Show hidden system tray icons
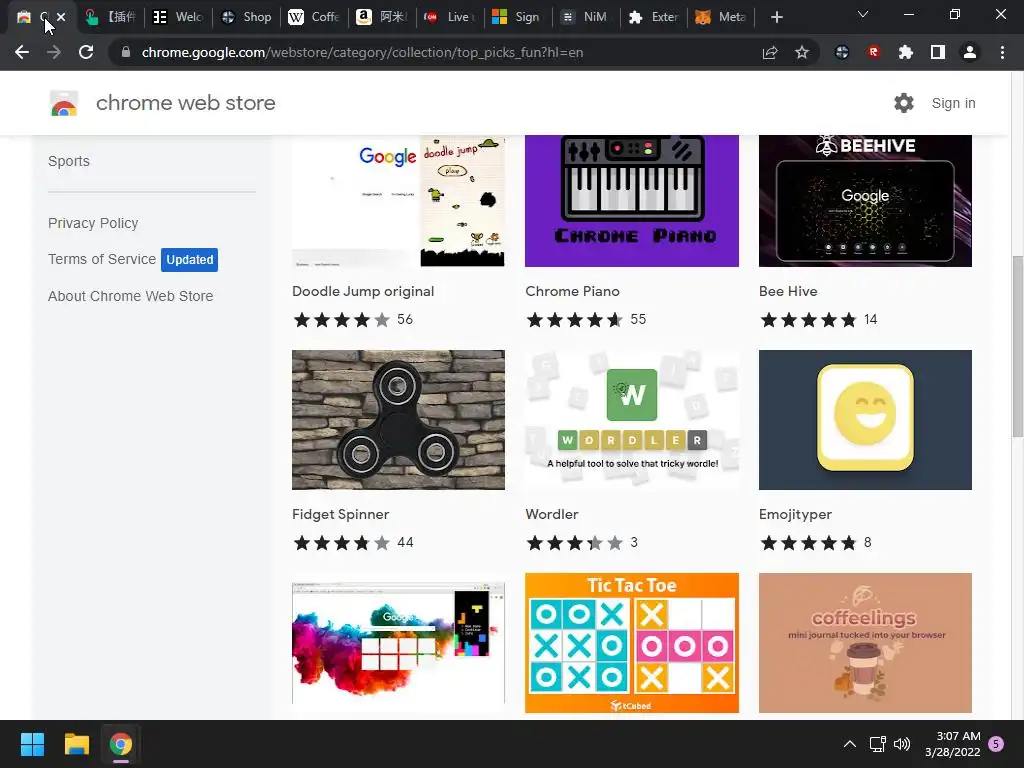The height and width of the screenshot is (768, 1024). pos(850,744)
